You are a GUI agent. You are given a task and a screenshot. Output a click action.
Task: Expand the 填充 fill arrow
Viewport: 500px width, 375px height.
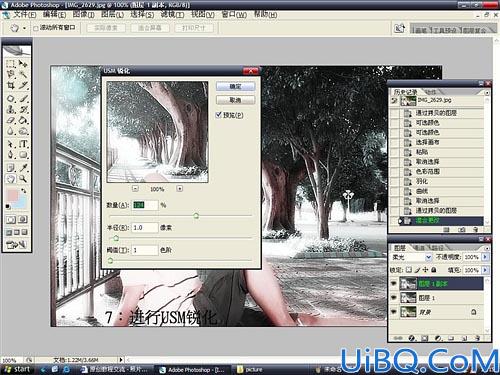485,270
